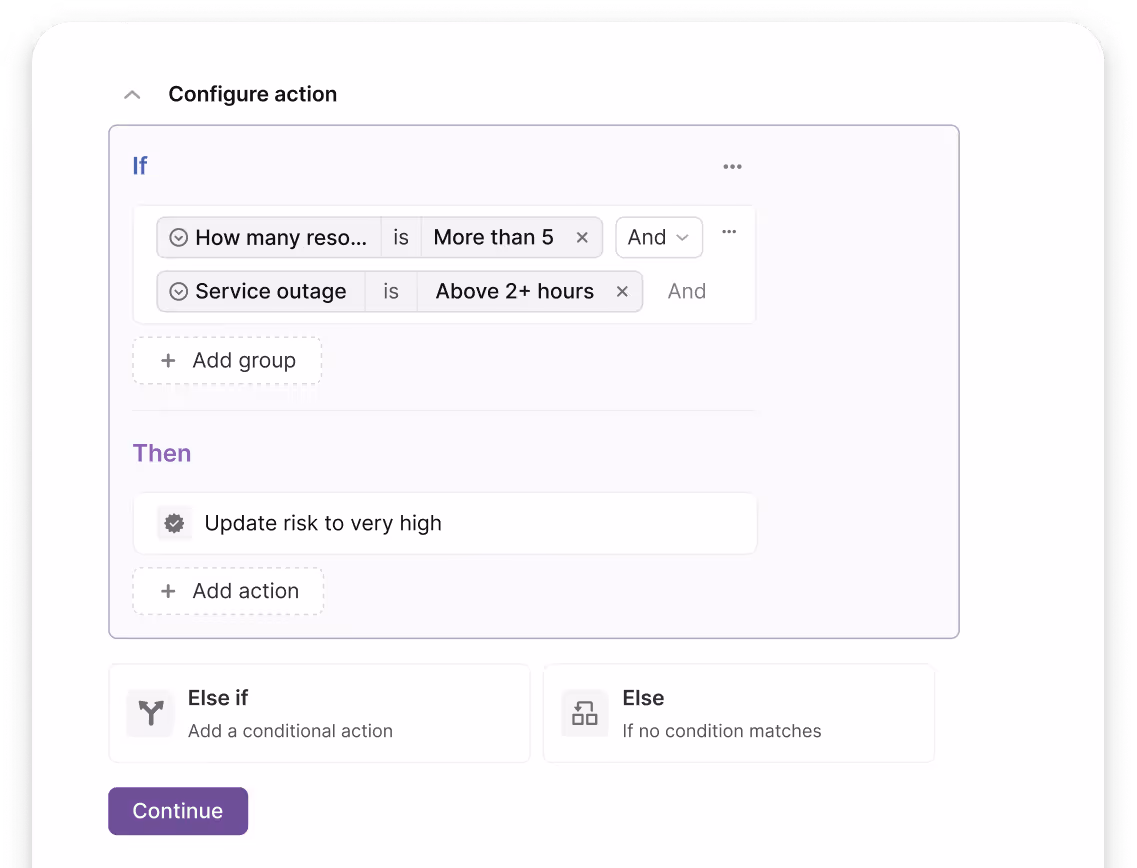This screenshot has height=868, width=1137.
Task: Open Update risk to very high action
Action: (445, 524)
